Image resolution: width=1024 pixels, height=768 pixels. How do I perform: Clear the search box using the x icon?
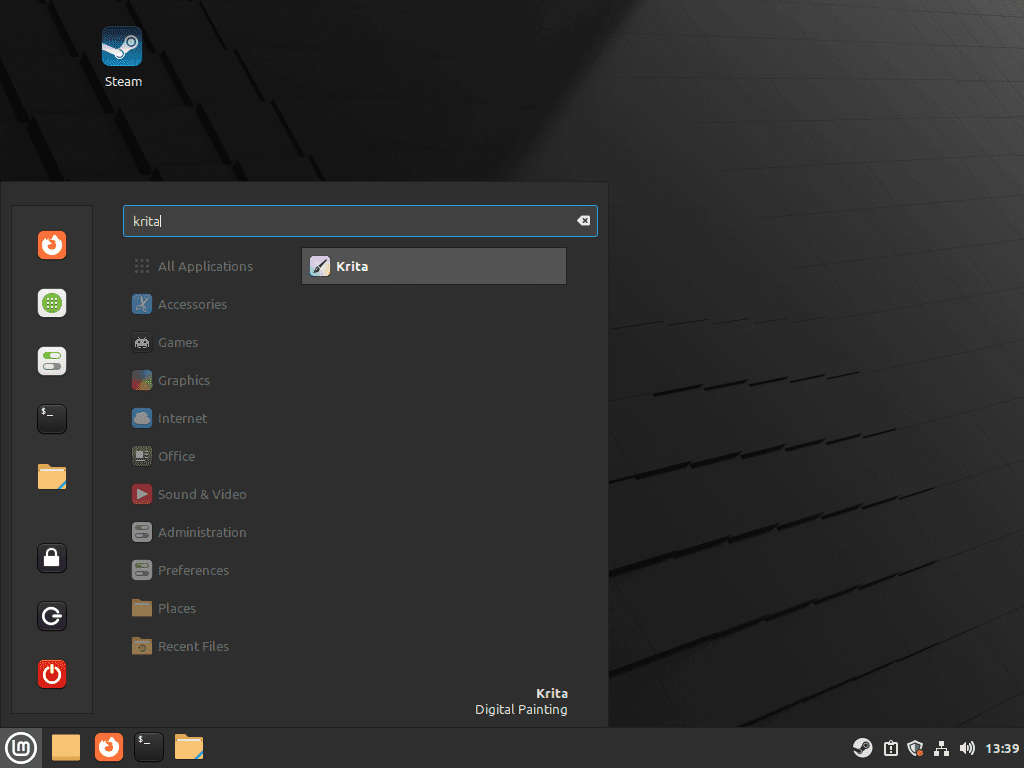[x=583, y=221]
